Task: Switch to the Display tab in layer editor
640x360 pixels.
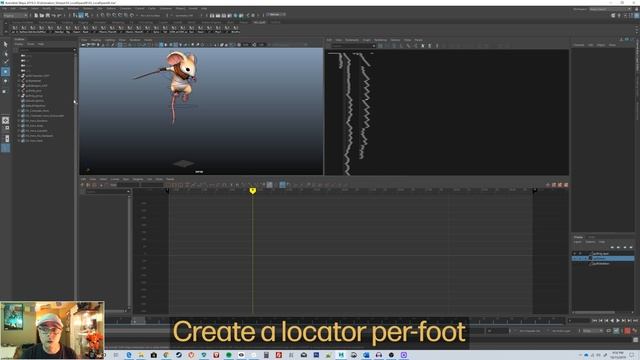Action: click(578, 237)
